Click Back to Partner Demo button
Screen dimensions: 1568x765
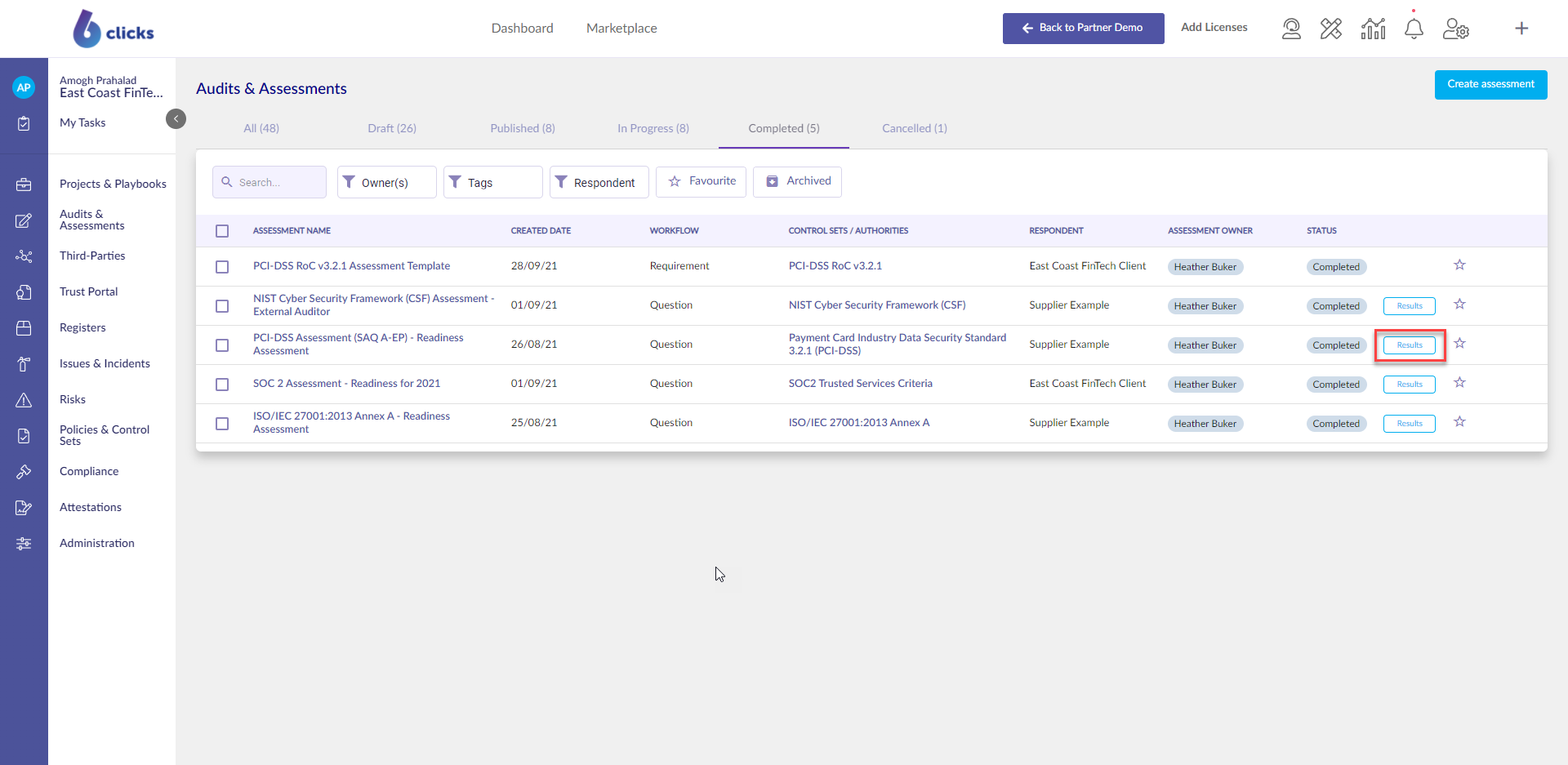tap(1083, 28)
